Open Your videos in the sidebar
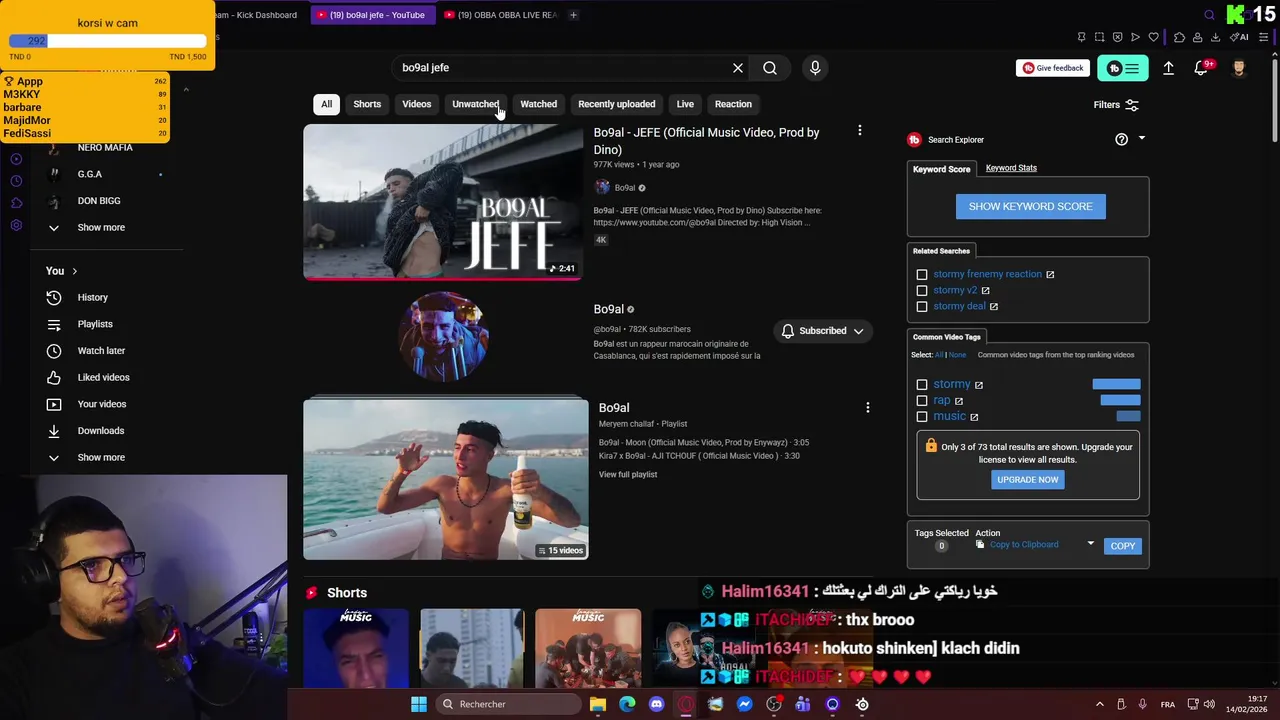This screenshot has height=720, width=1280. click(101, 404)
